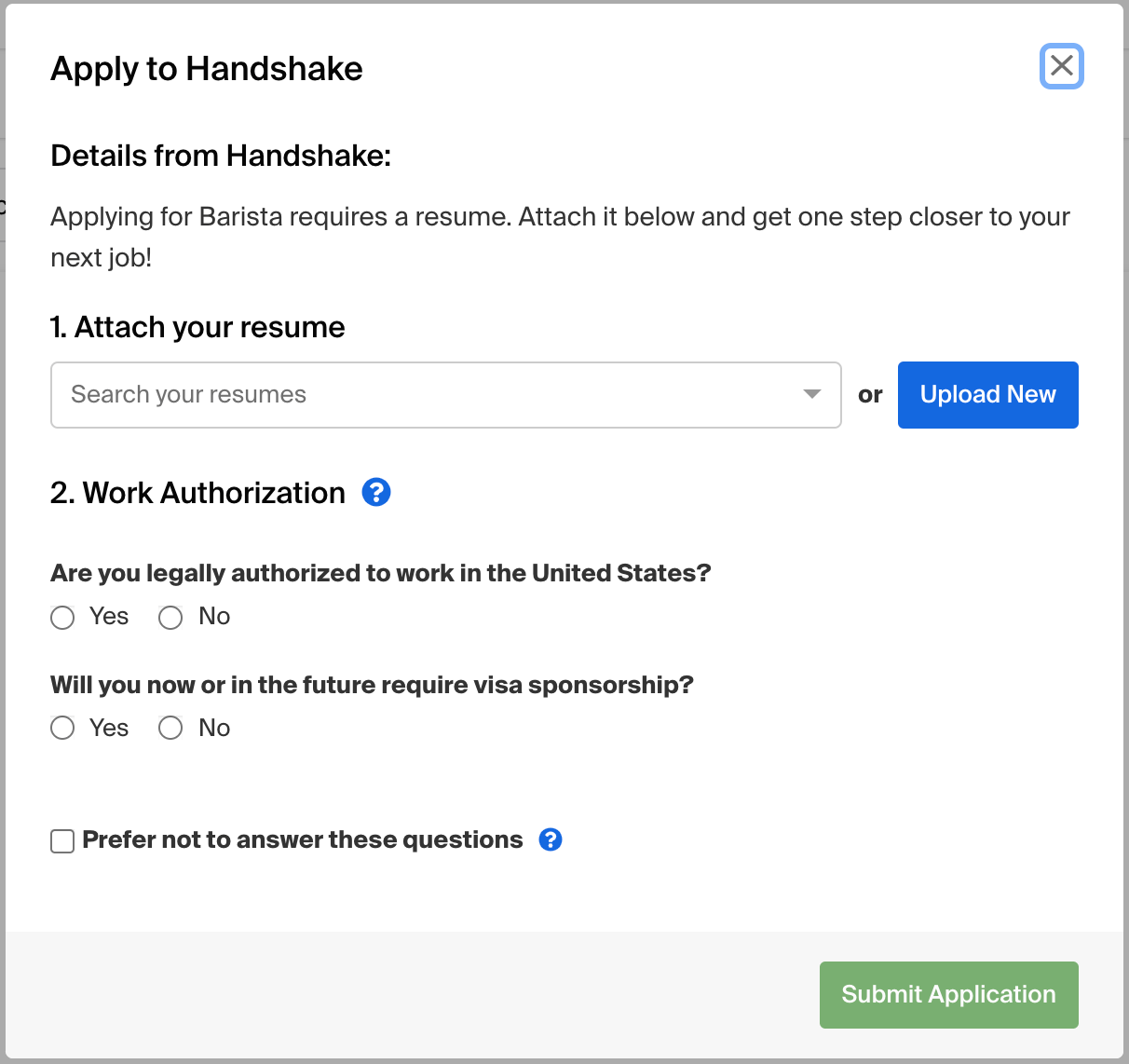Image resolution: width=1129 pixels, height=1064 pixels.
Task: Check the Prefer not to answer checkbox
Action: pyautogui.click(x=62, y=841)
